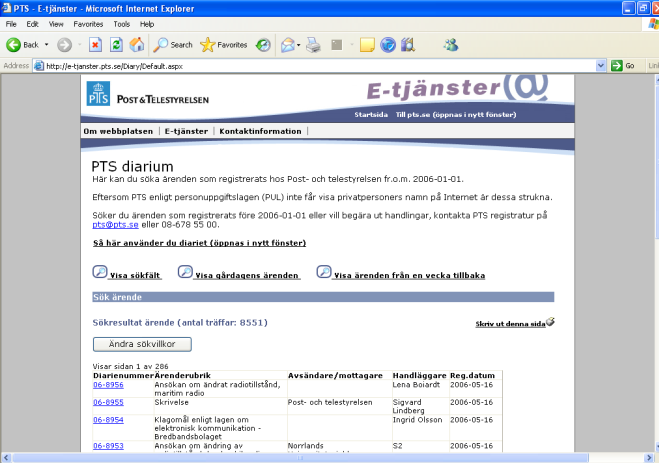659x463 pixels.
Task: Click Visa sökfält link
Action: click(x=135, y=276)
